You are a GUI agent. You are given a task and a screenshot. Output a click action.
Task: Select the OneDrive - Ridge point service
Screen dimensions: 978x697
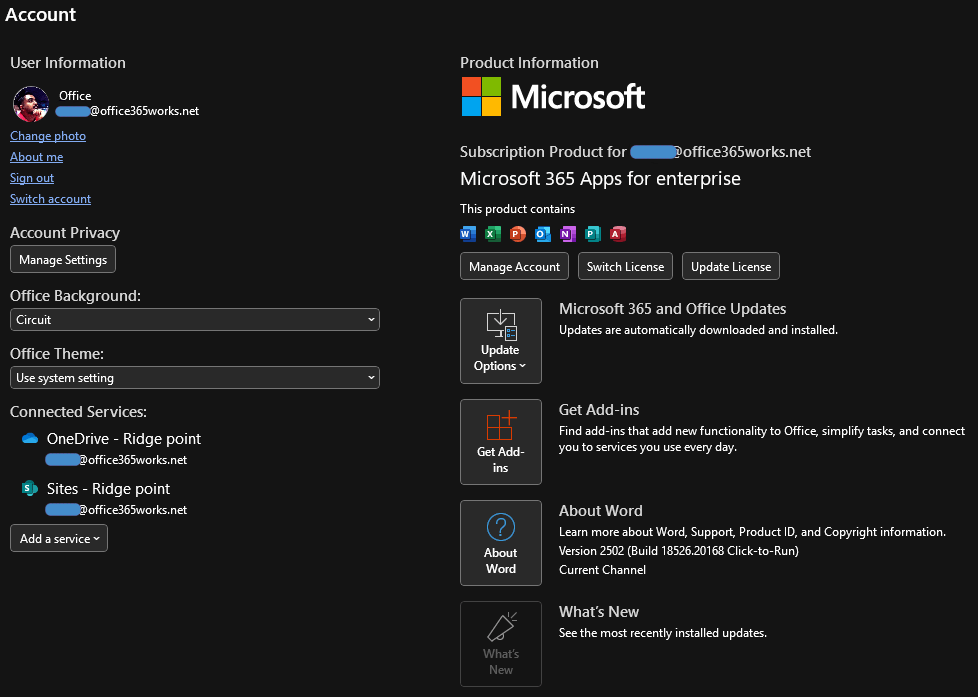pyautogui.click(x=124, y=439)
